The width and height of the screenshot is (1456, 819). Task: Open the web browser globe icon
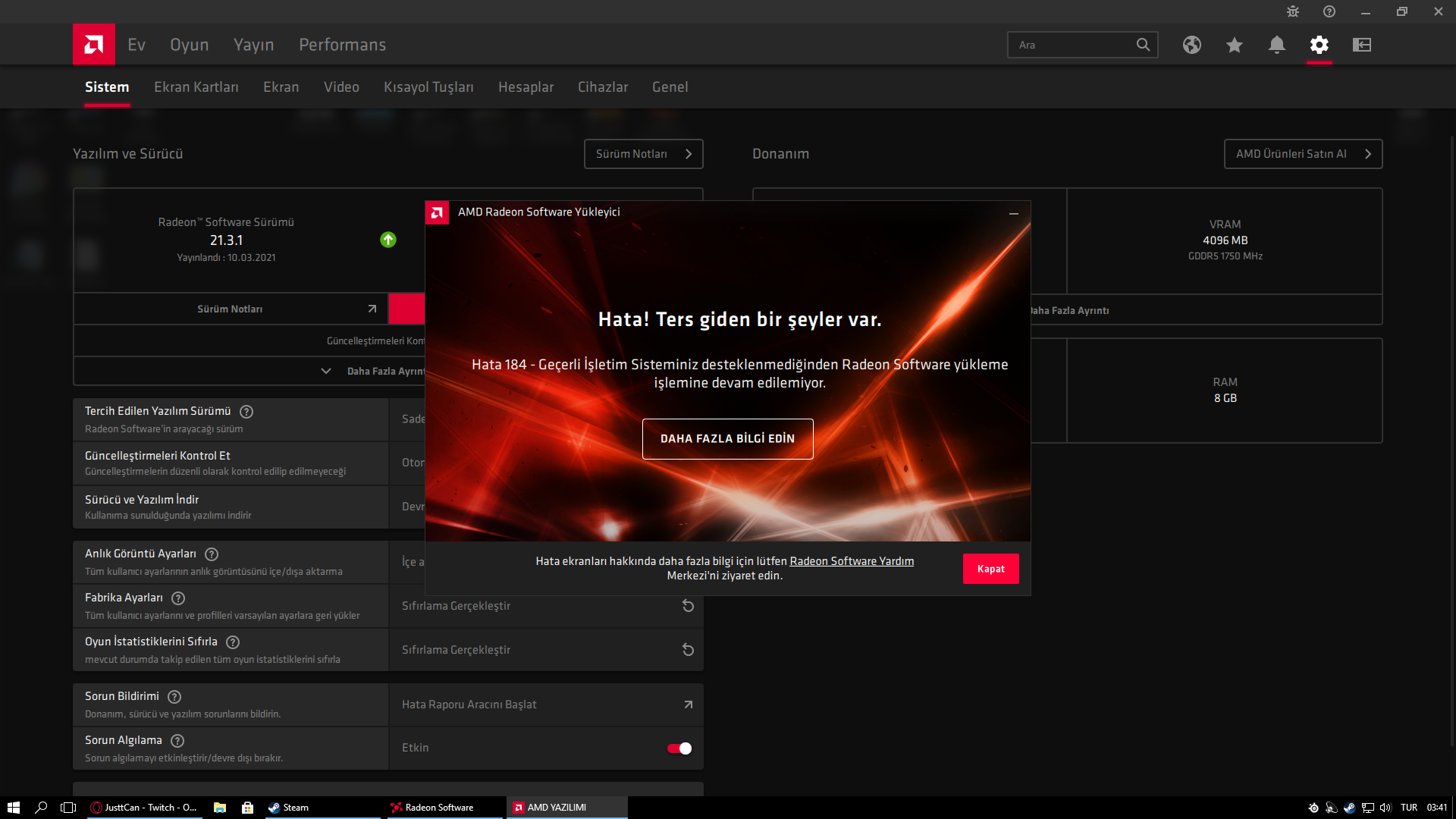pyautogui.click(x=1191, y=45)
